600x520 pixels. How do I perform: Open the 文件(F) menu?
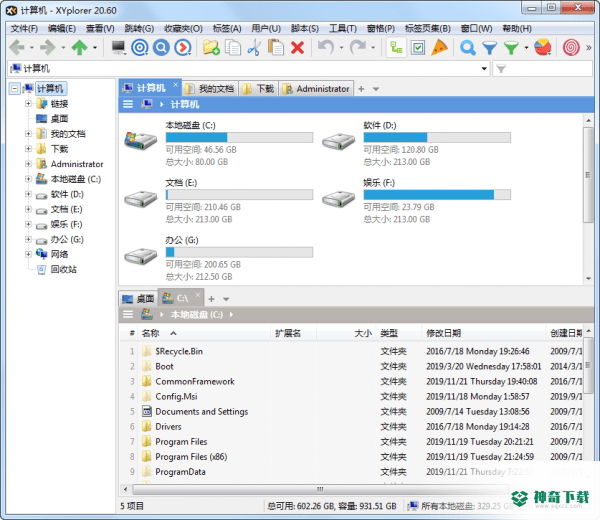(x=24, y=28)
